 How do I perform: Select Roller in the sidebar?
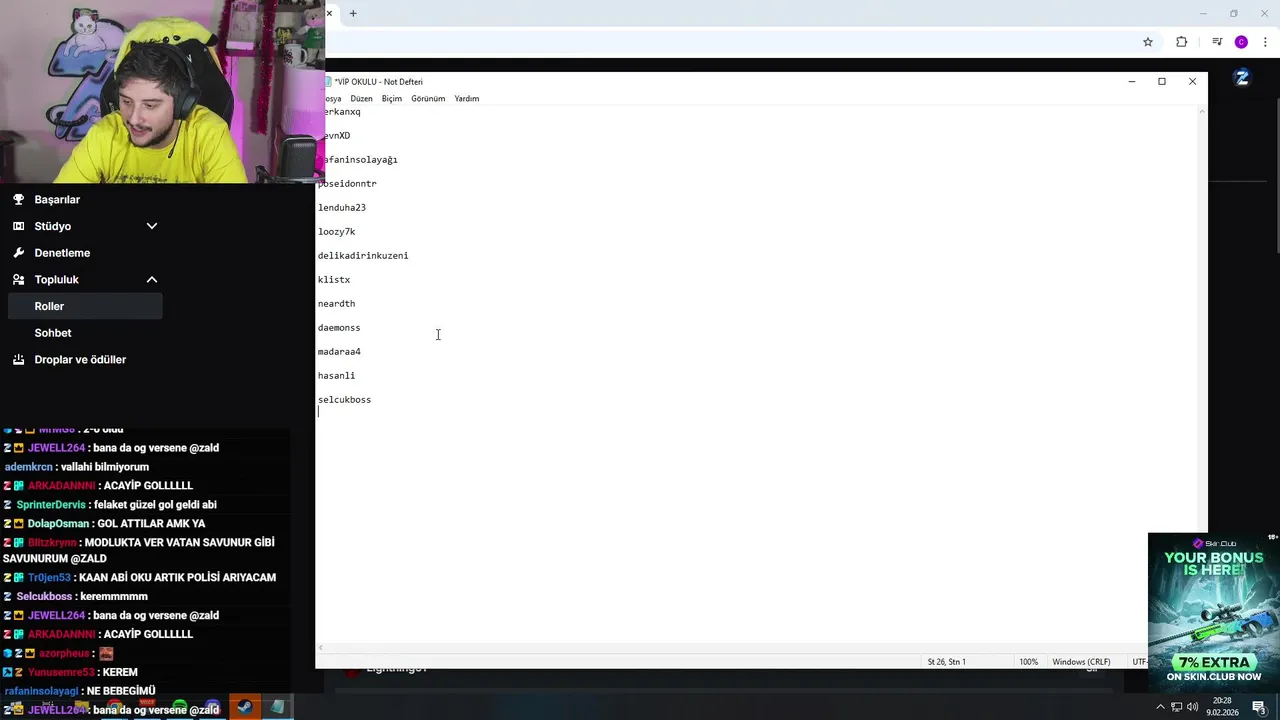(x=84, y=306)
